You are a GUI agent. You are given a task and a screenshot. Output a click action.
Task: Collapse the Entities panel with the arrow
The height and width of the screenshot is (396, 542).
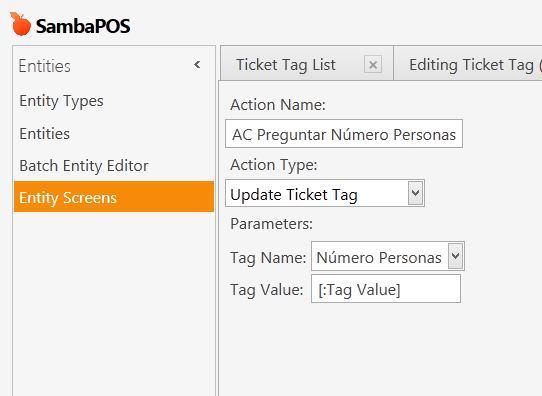click(x=197, y=65)
